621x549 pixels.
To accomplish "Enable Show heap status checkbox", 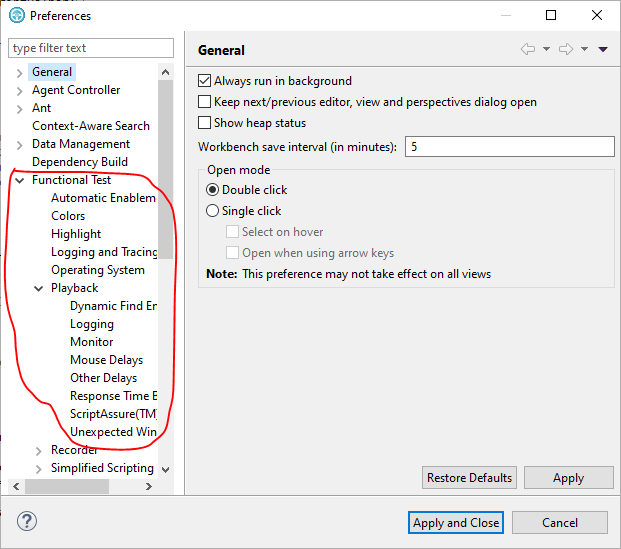I will coord(205,123).
